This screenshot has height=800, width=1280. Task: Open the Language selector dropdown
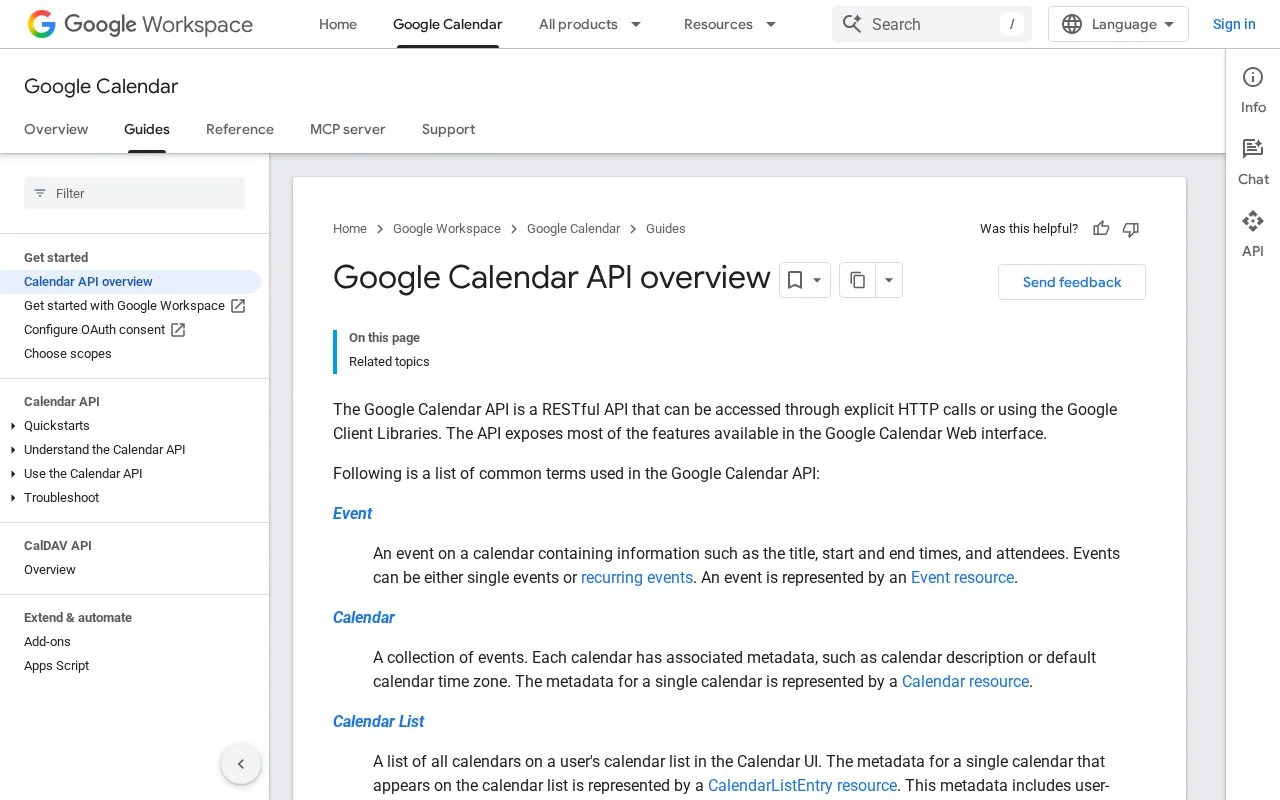[x=1118, y=24]
